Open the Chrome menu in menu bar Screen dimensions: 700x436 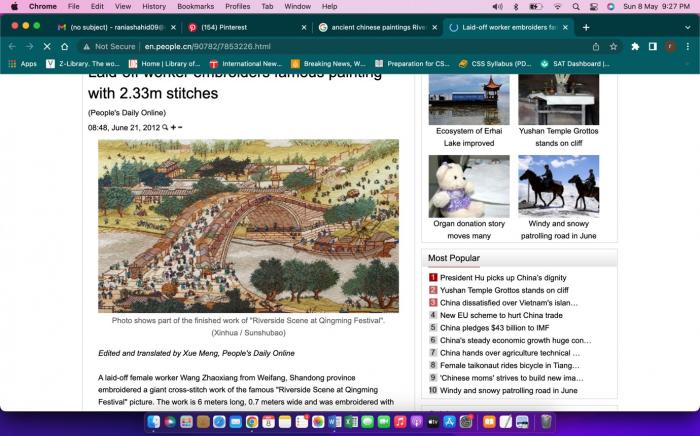tap(43, 6)
